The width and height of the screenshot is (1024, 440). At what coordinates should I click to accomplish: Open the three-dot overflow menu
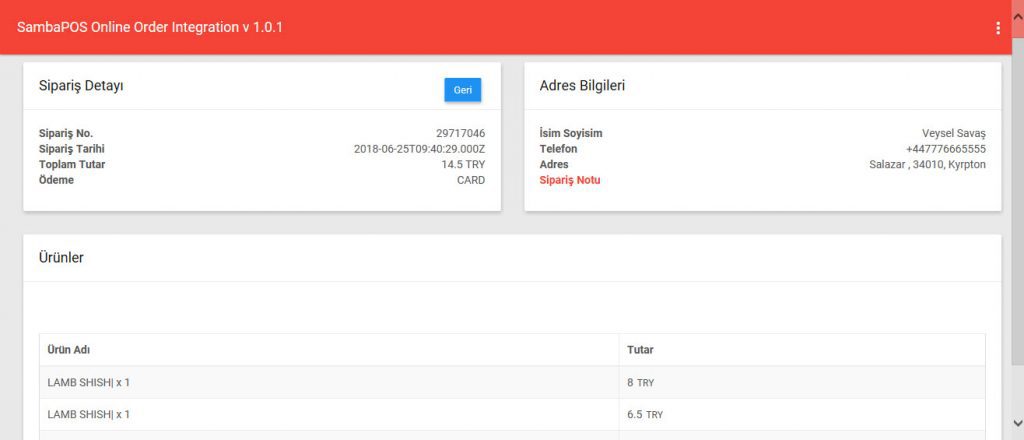997,28
